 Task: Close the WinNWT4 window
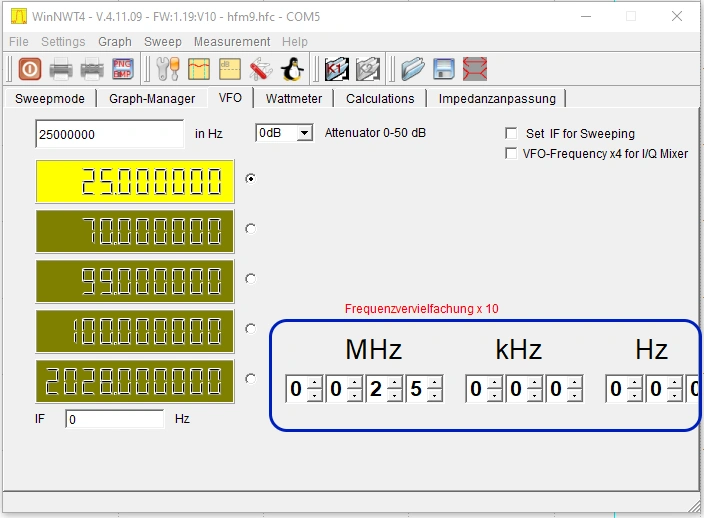tap(677, 17)
